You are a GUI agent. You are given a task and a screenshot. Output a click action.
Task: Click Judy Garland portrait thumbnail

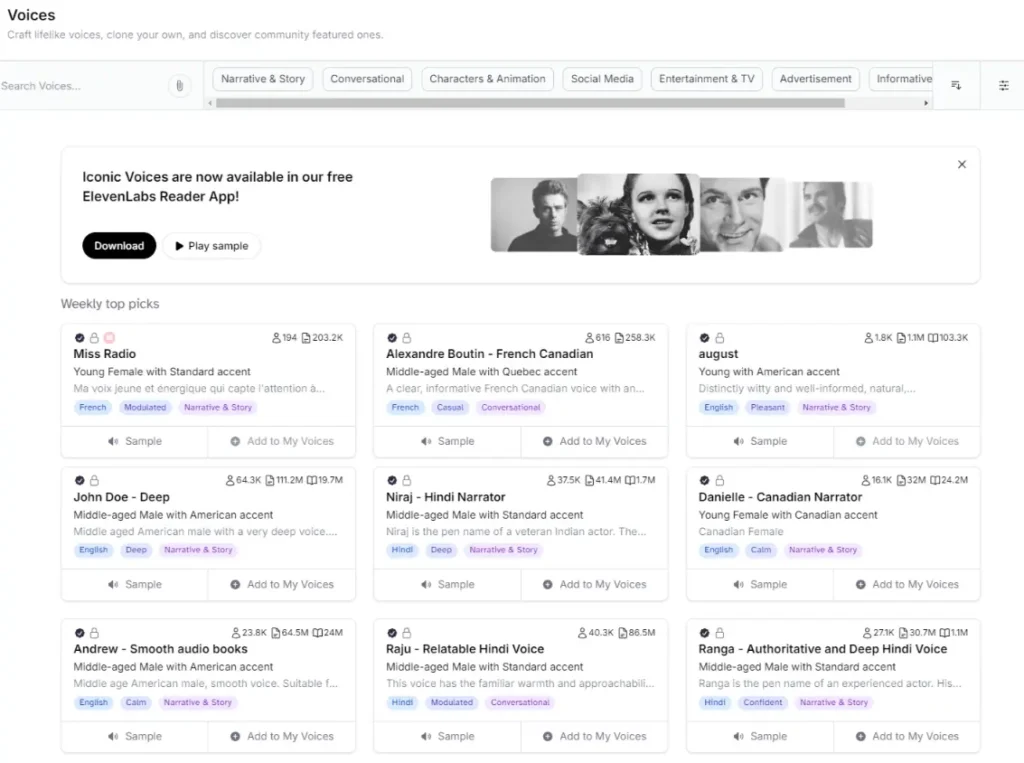[x=638, y=214]
